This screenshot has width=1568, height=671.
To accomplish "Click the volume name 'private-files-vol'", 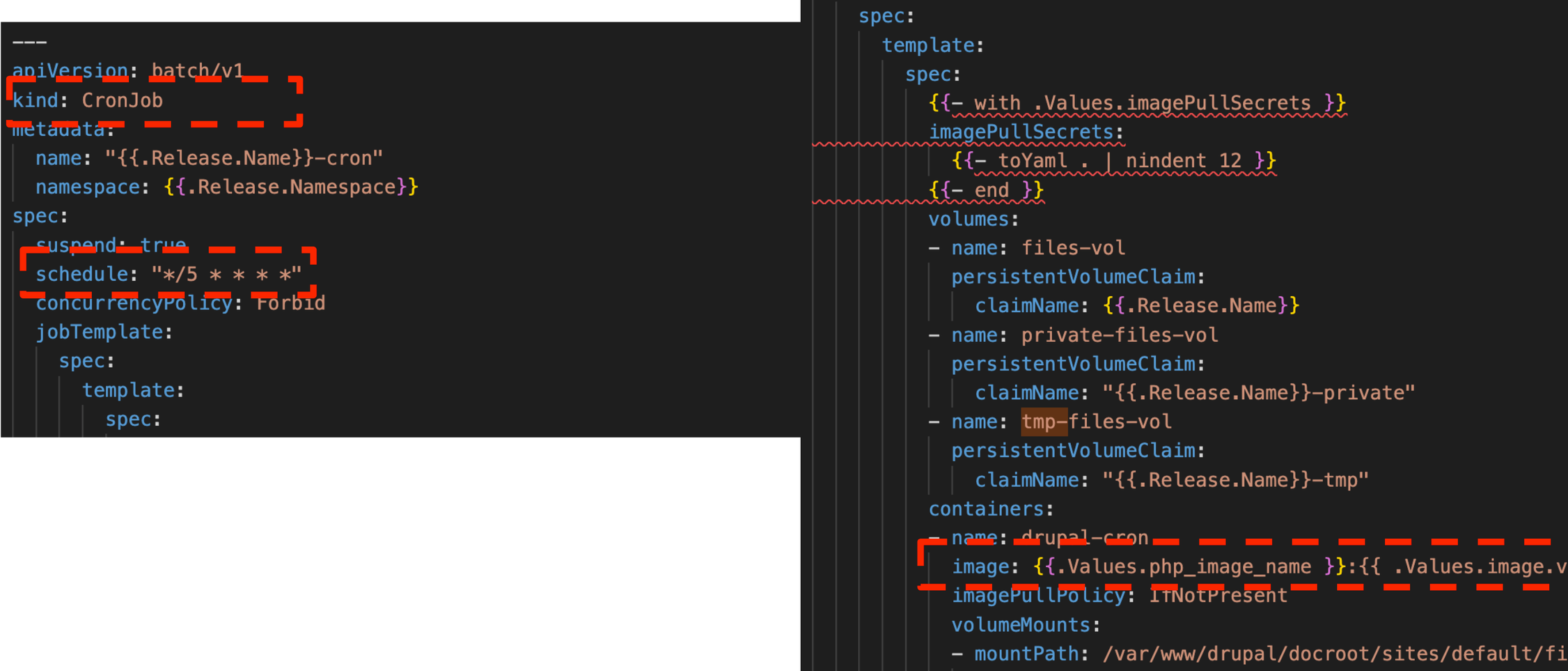I will 1120,335.
